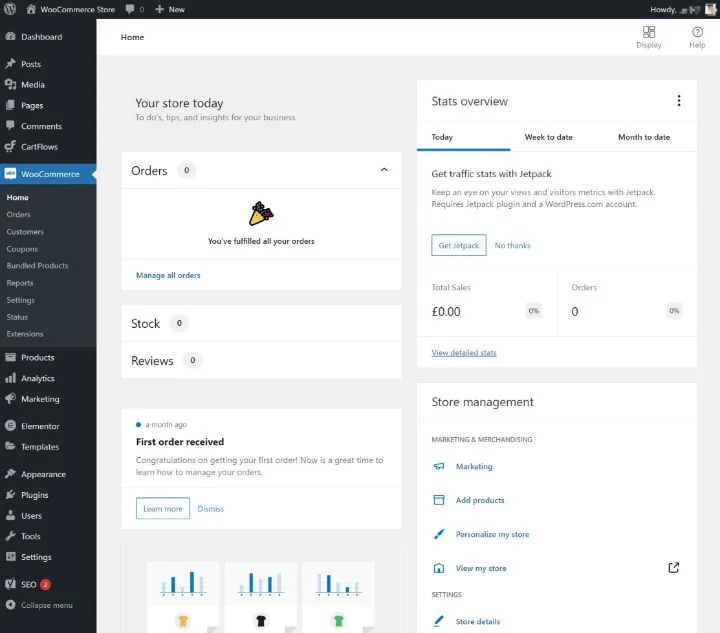
Task: Open Help question mark icon
Action: coord(697,32)
